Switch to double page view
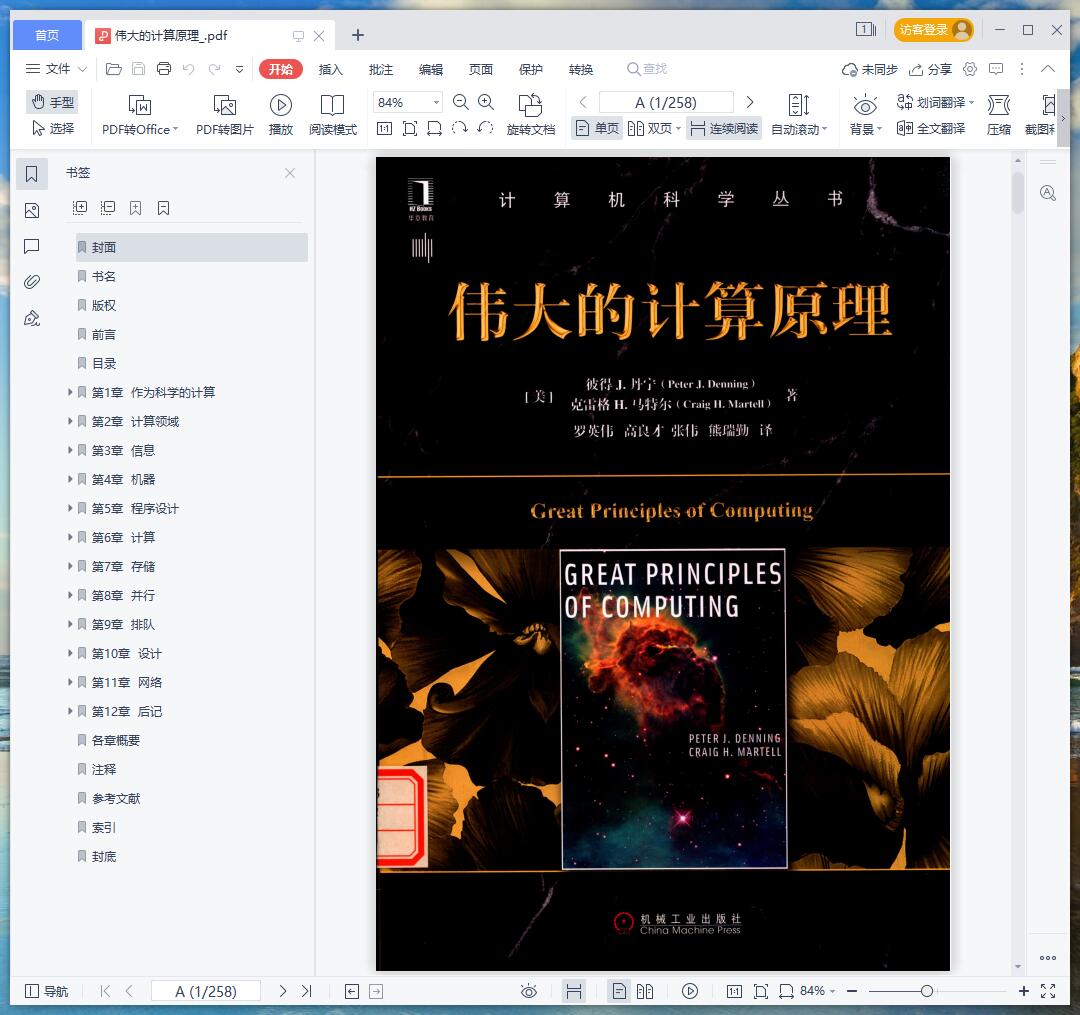 tap(654, 129)
